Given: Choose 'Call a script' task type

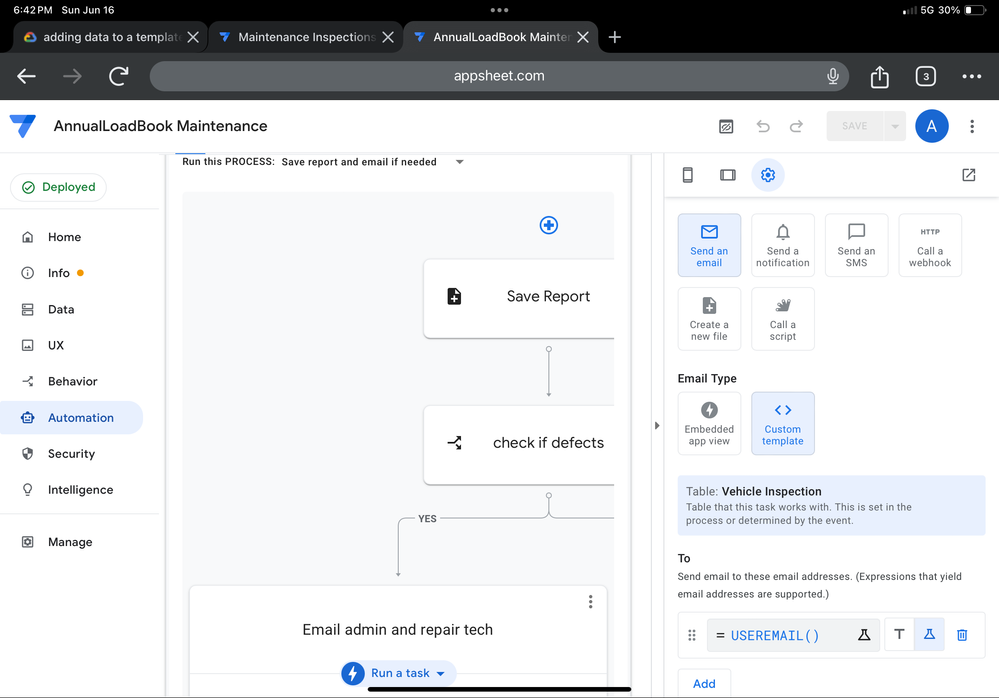Looking at the screenshot, I should (x=782, y=319).
